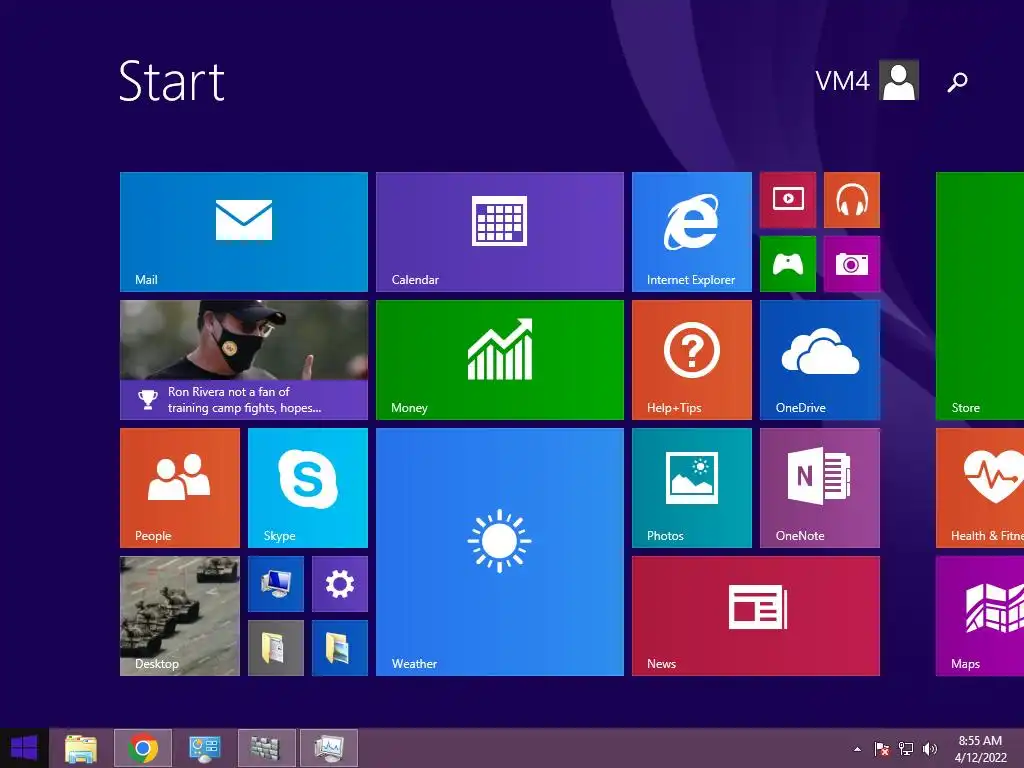The width and height of the screenshot is (1024, 768).
Task: Open the Camera tile
Action: [x=852, y=264]
